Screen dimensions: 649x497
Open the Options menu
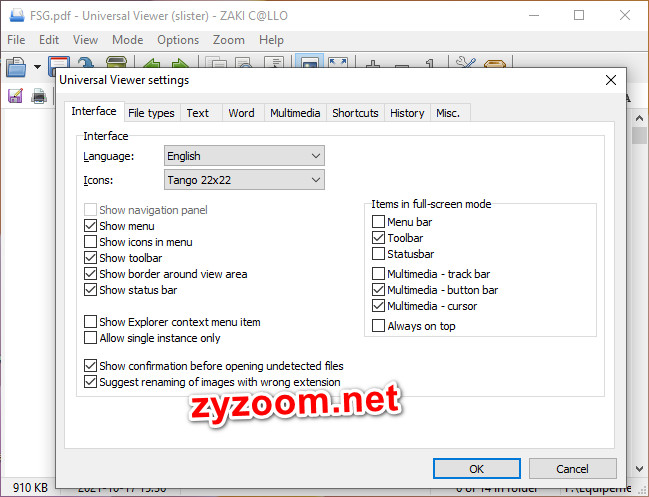coord(178,40)
